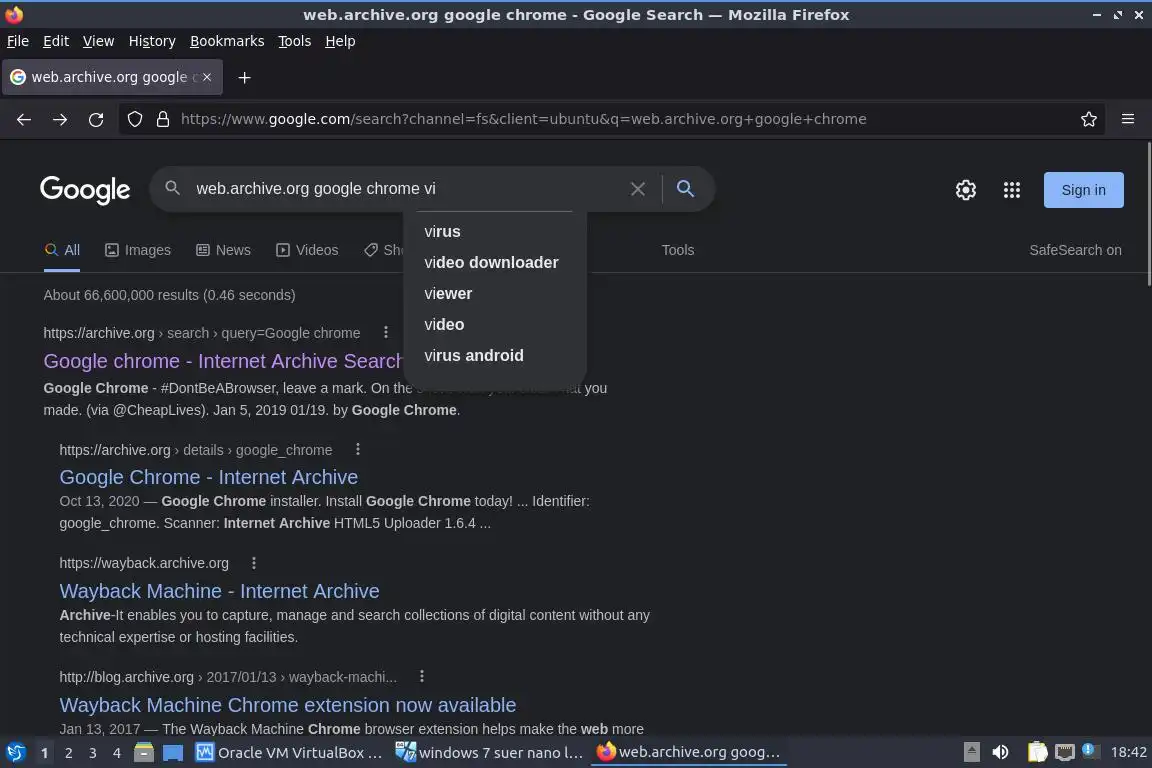1152x768 pixels.
Task: Select the All results tab
Action: coord(62,250)
